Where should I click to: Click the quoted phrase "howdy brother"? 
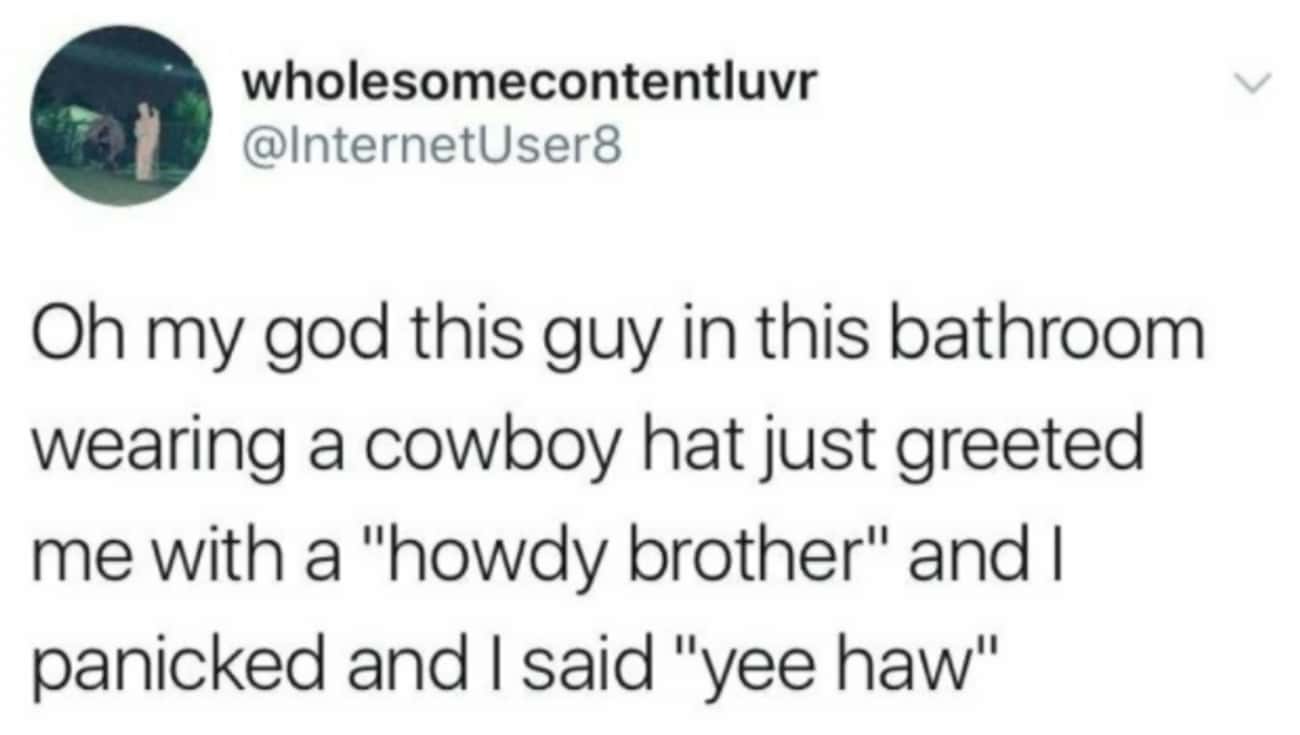point(594,581)
